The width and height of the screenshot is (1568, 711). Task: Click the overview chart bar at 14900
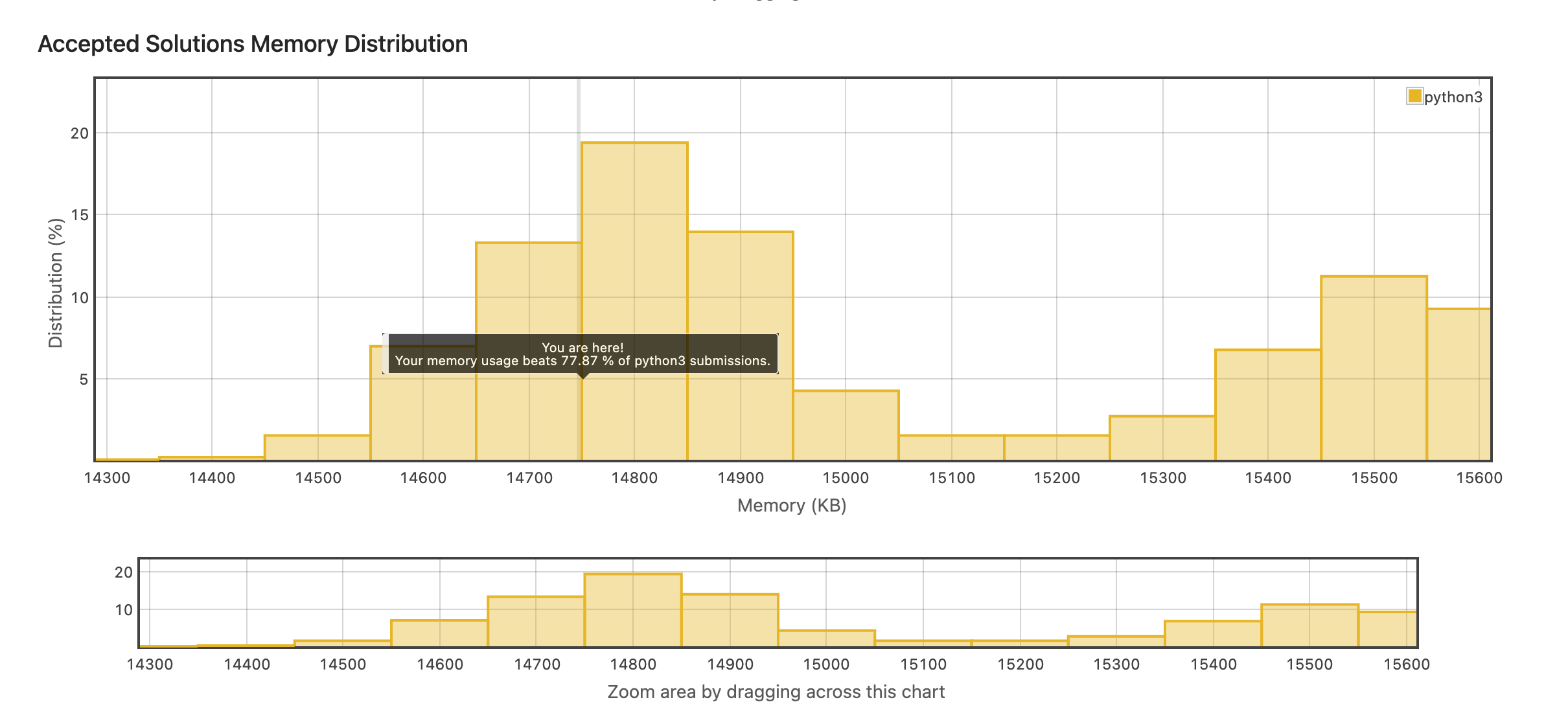pos(730,620)
